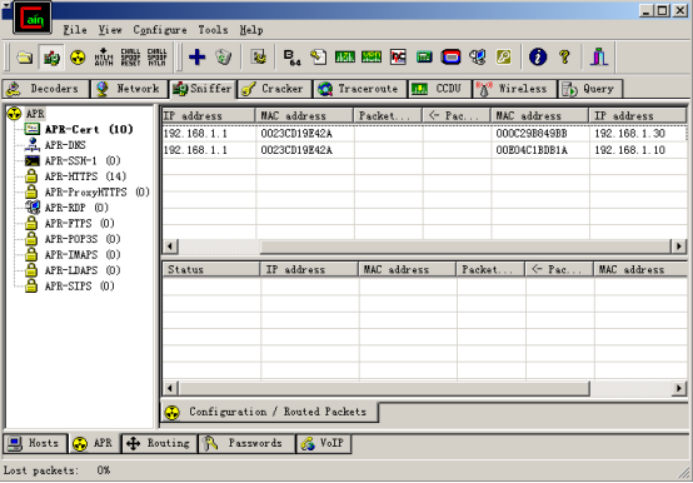693x483 pixels.
Task: Click the upper table's left IP address header
Action: (208, 116)
